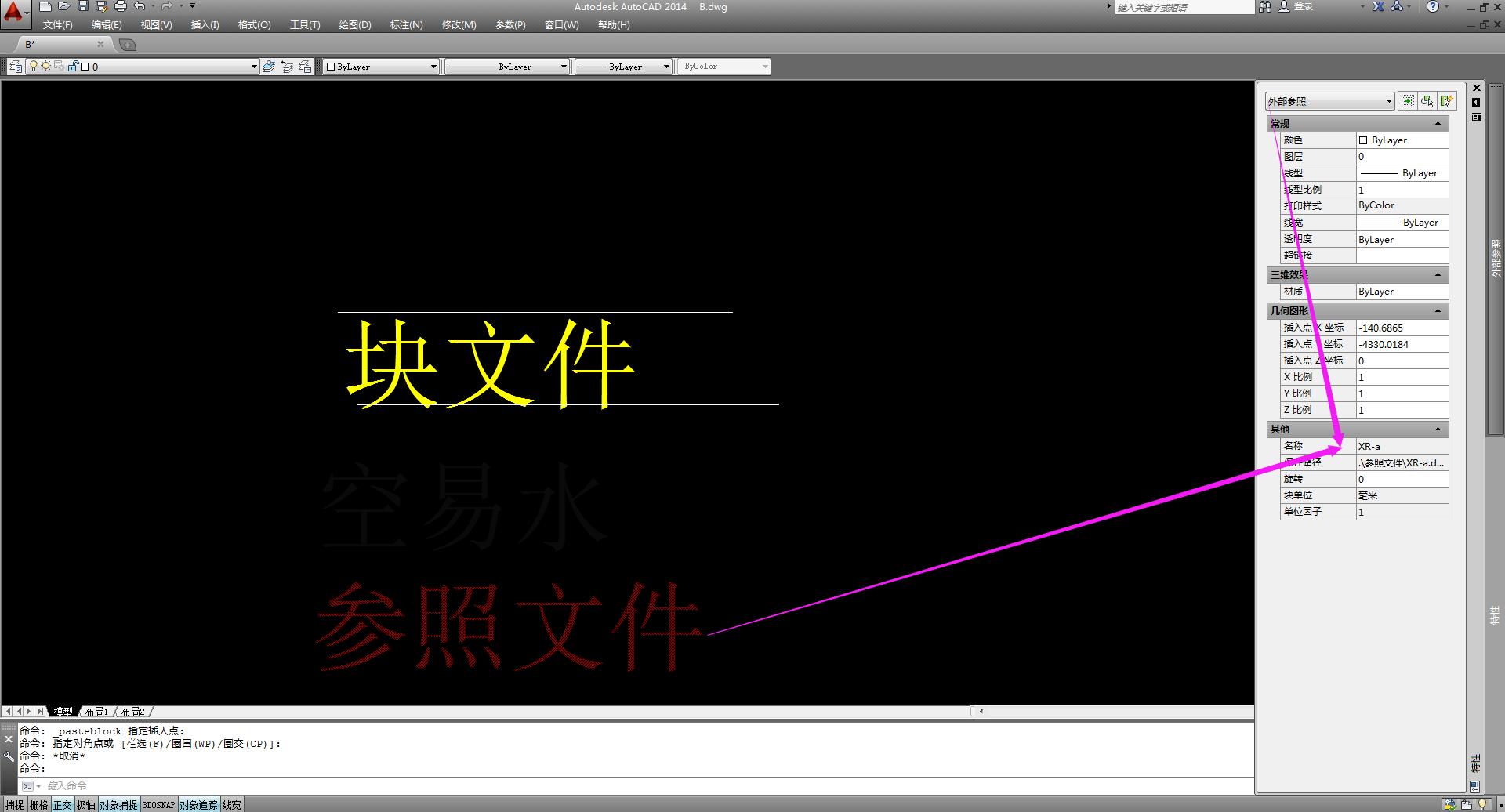
Task: Open the 文件(F) menu
Action: [58, 25]
